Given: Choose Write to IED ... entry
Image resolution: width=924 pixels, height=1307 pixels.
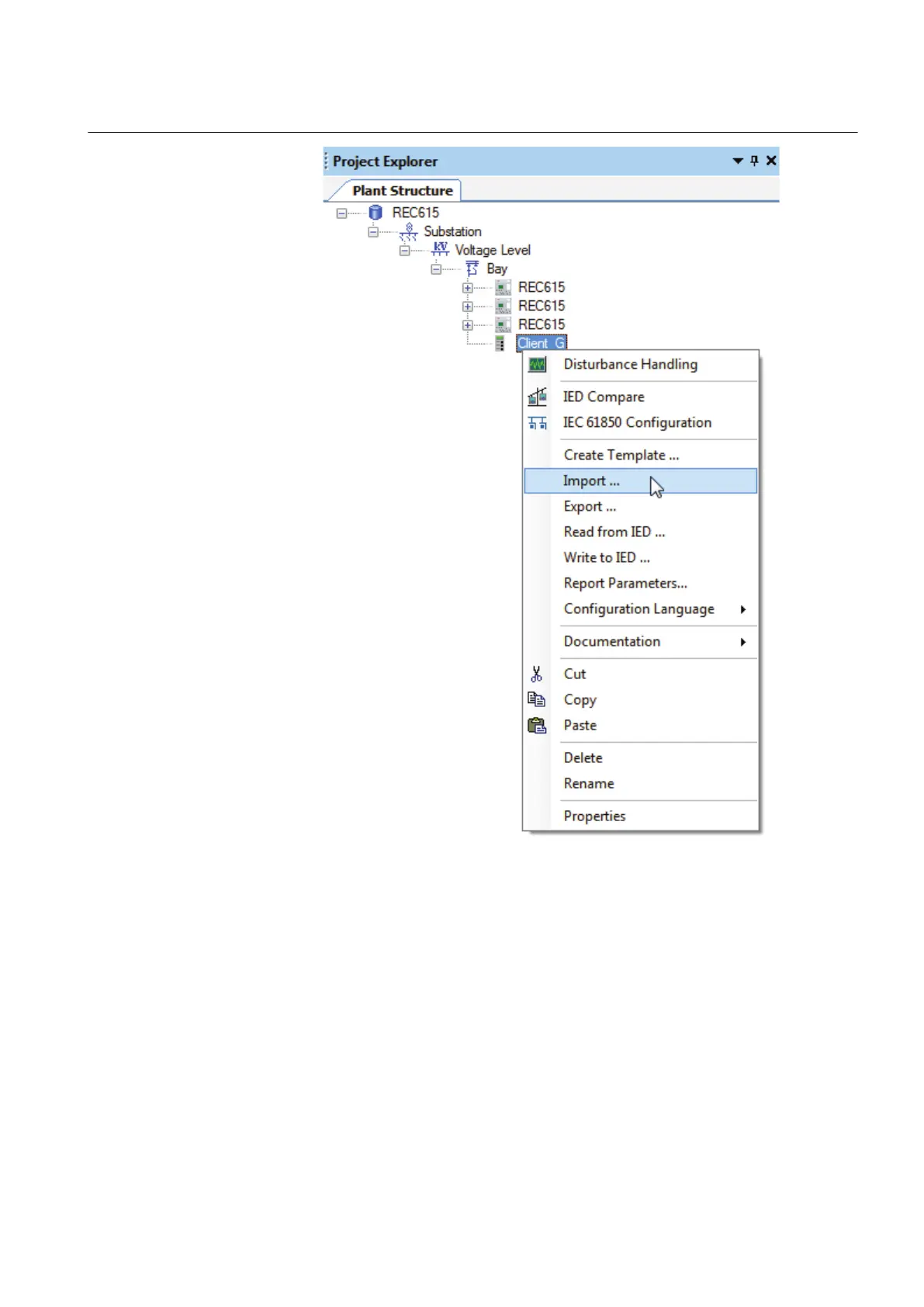Looking at the screenshot, I should tap(641, 558).
